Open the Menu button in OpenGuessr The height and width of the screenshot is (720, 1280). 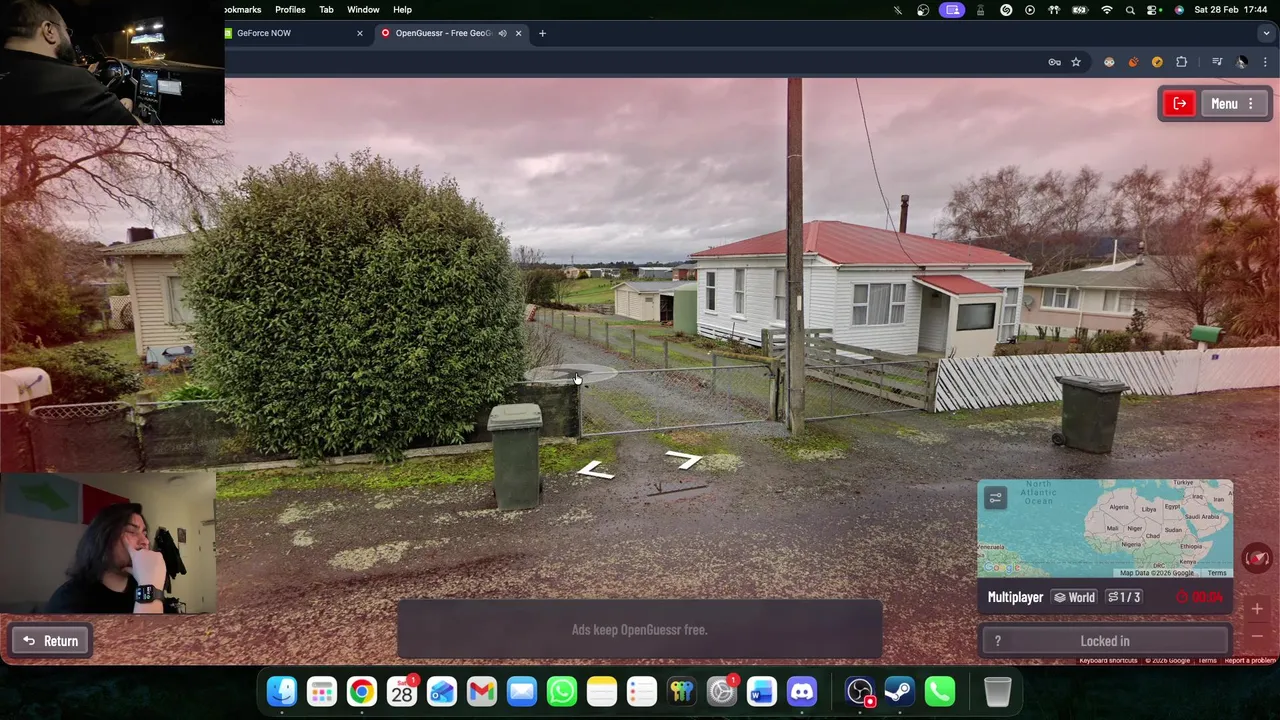(1234, 104)
